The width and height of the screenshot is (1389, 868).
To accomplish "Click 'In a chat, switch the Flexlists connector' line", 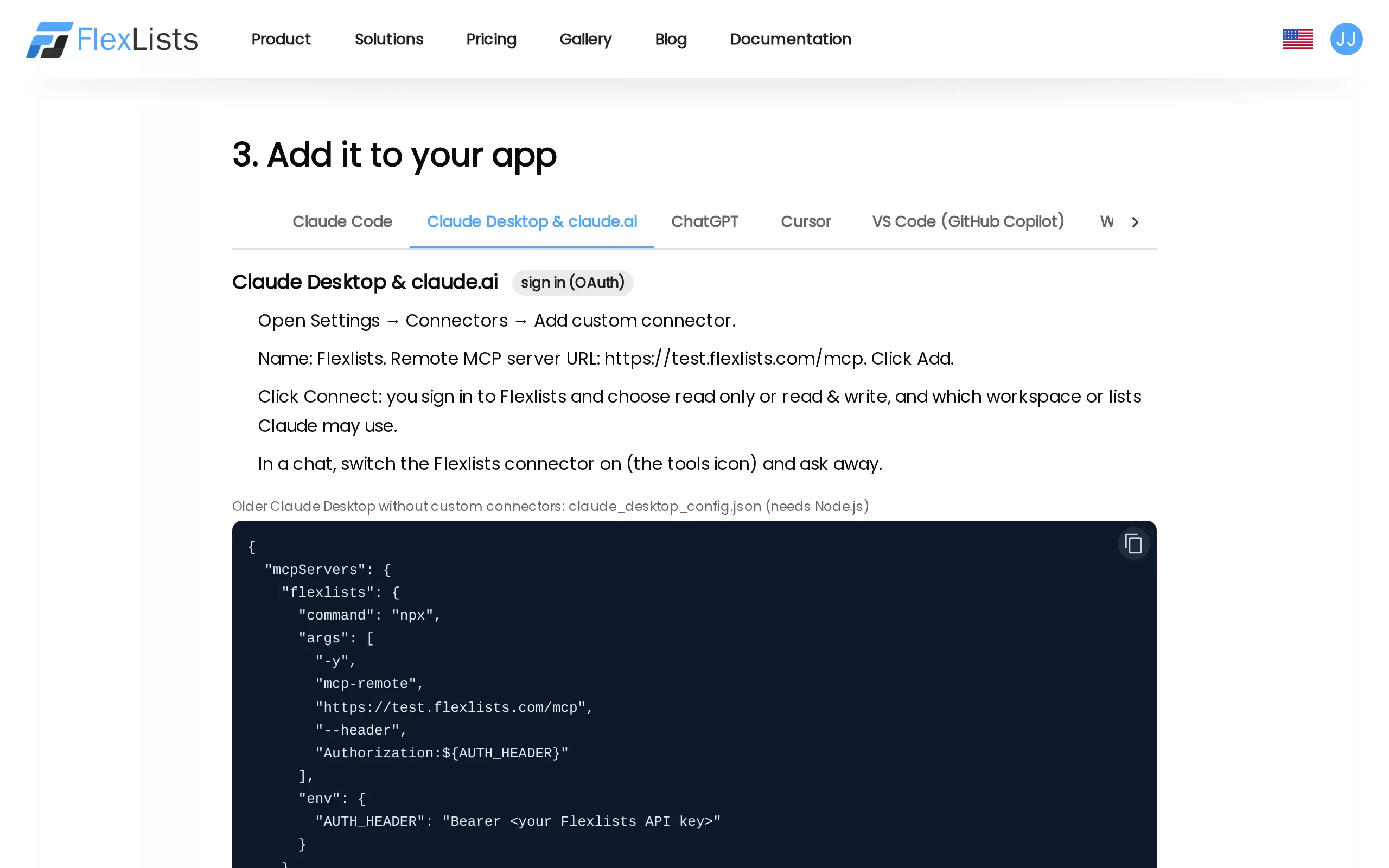I will pos(570,463).
